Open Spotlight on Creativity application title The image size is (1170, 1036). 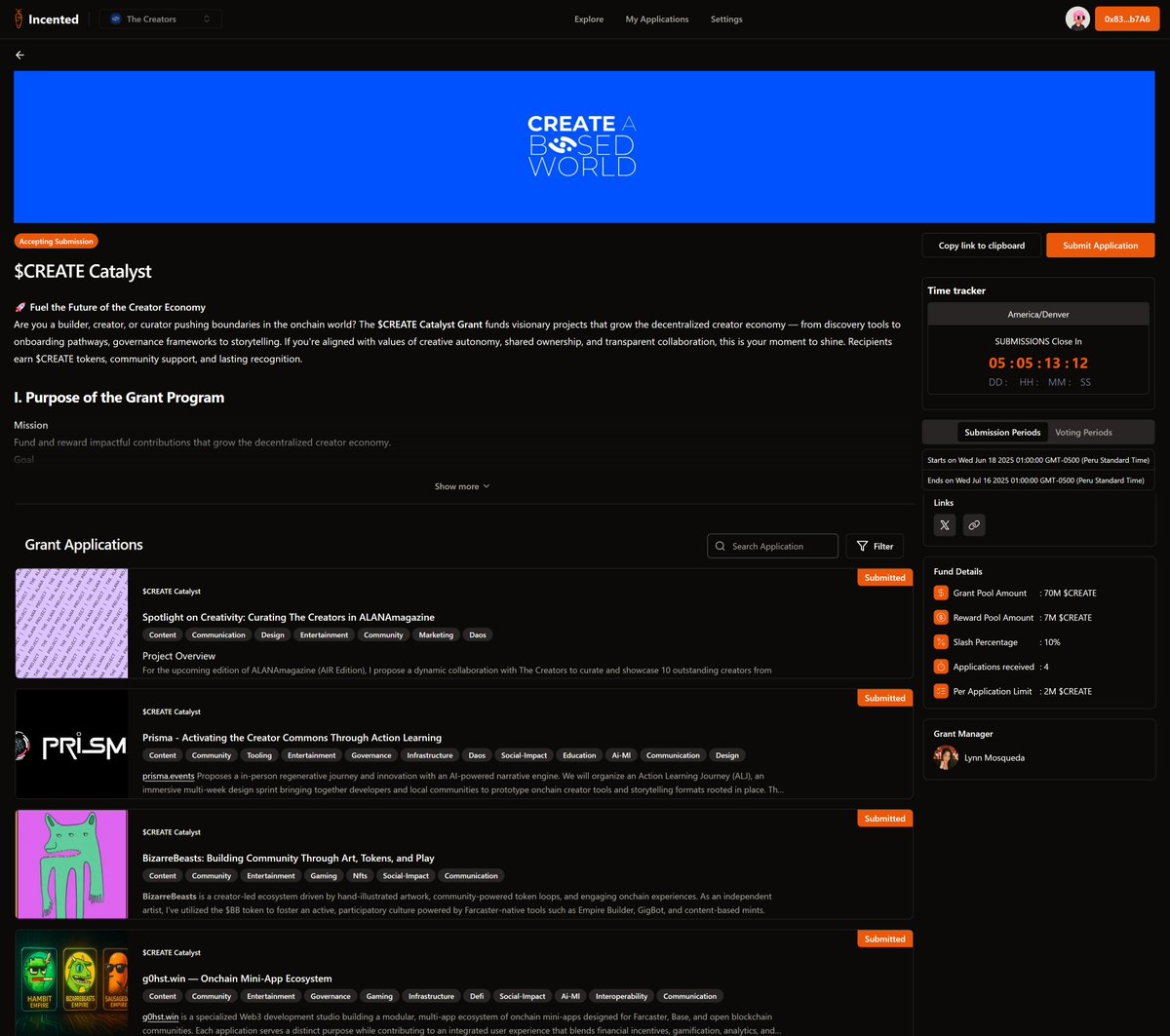pyautogui.click(x=289, y=617)
